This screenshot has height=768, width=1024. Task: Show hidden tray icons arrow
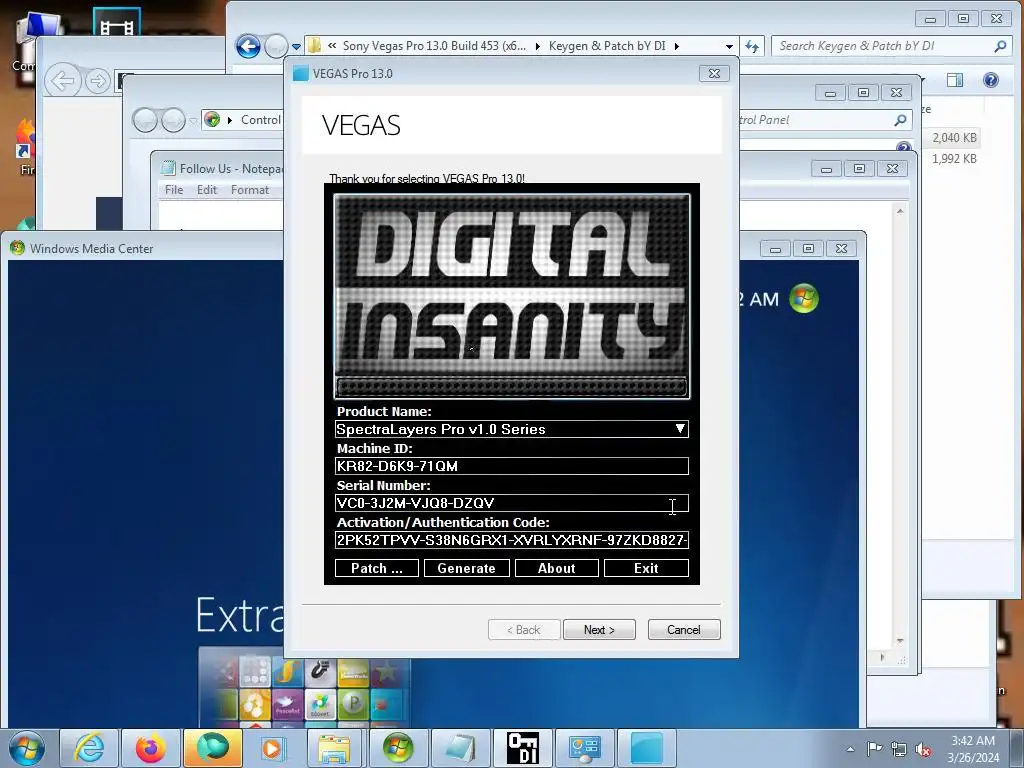point(850,749)
